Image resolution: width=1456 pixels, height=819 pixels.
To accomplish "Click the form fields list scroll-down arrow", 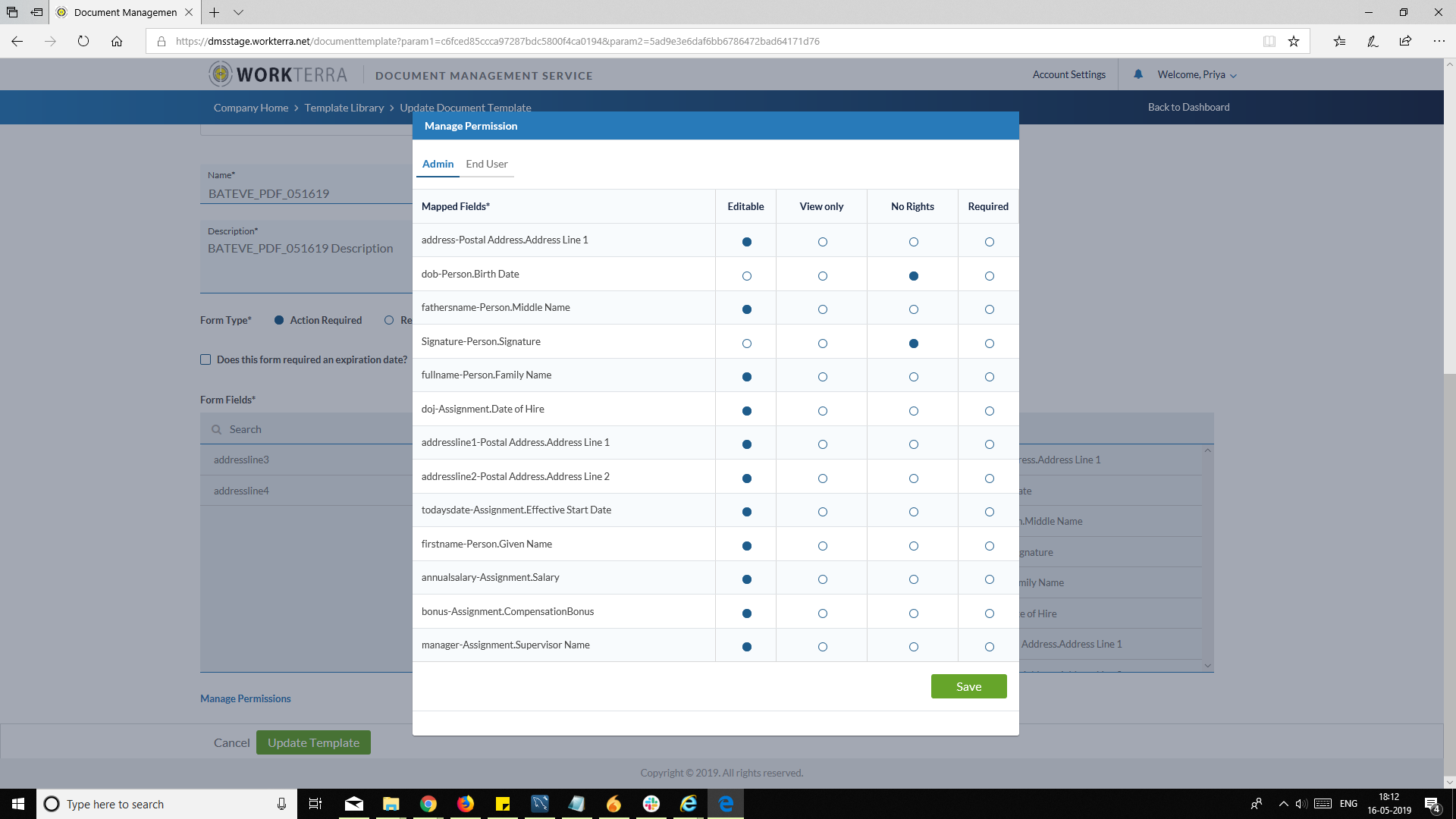I will pos(1207,666).
